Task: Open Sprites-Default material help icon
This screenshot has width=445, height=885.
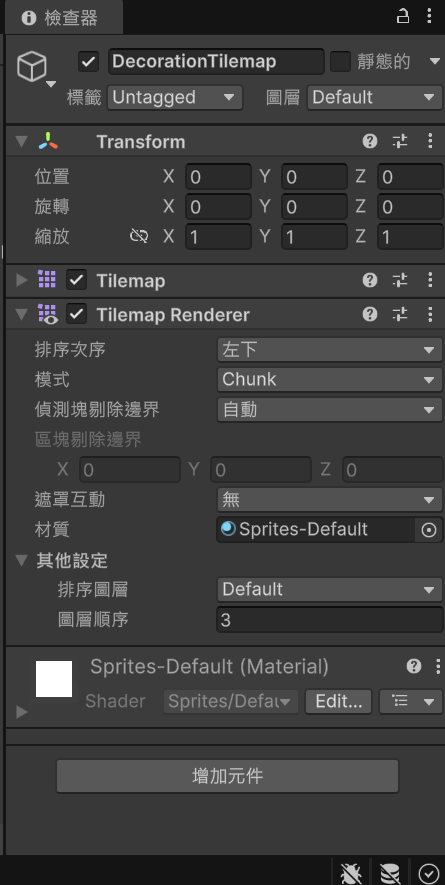Action: (413, 667)
